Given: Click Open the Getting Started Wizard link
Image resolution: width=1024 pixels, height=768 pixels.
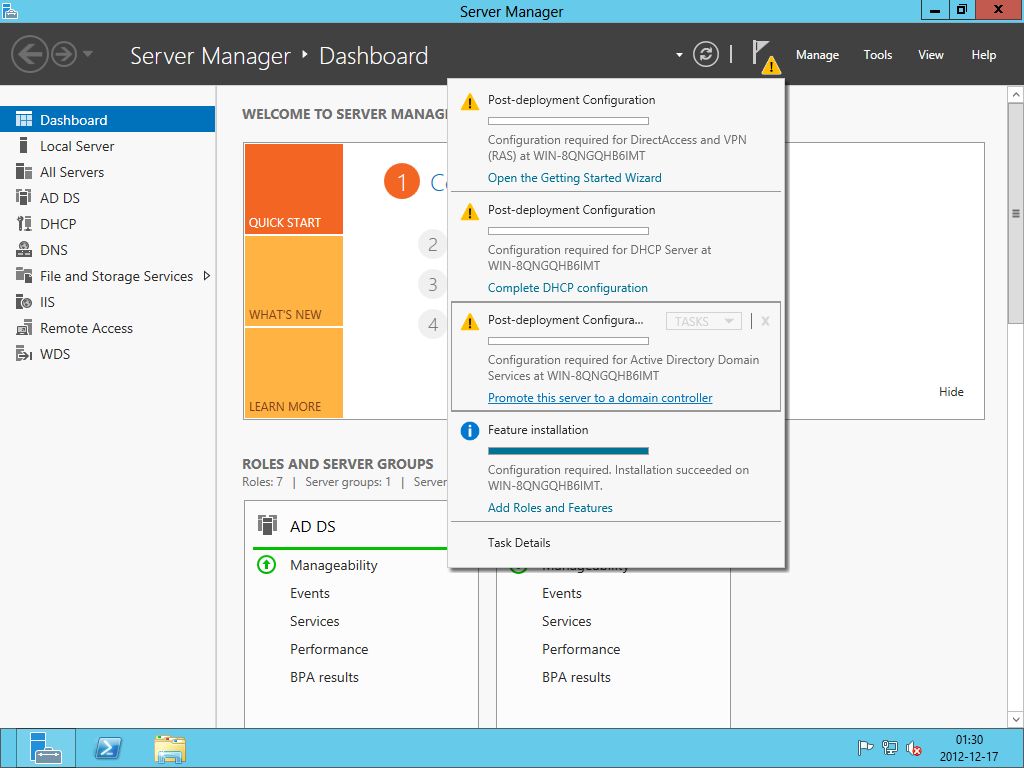Looking at the screenshot, I should pos(574,178).
